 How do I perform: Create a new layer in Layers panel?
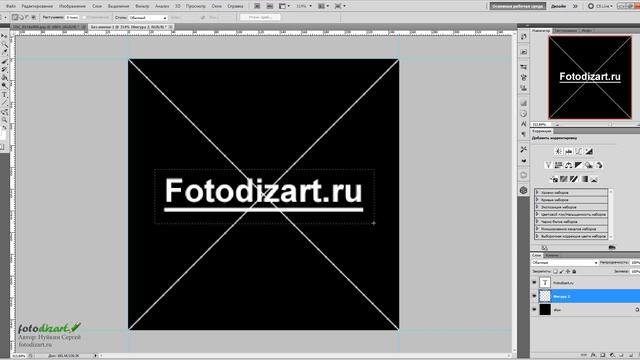pos(631,355)
